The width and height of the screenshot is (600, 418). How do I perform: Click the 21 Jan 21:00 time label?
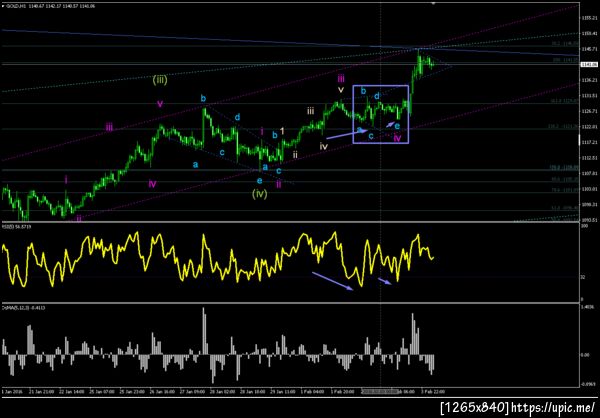point(40,392)
